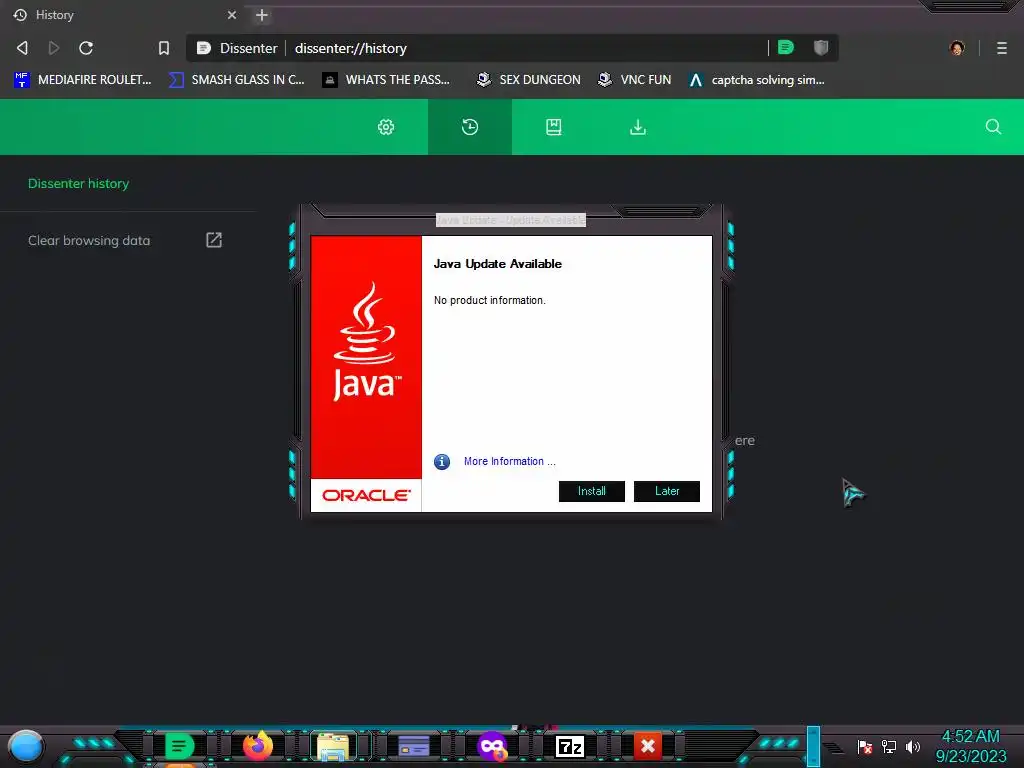
Task: Open the SMASH GLASS IN C... bookmark
Action: [236, 80]
